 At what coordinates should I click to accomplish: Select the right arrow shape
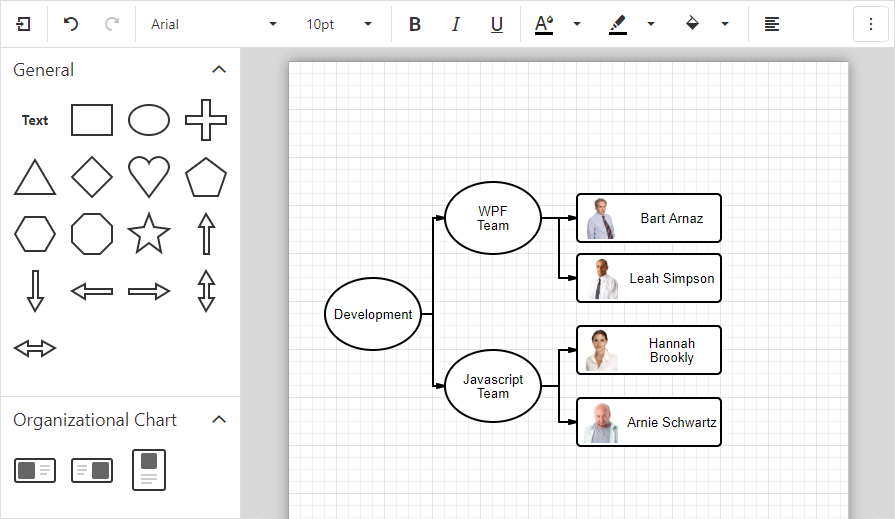(149, 291)
